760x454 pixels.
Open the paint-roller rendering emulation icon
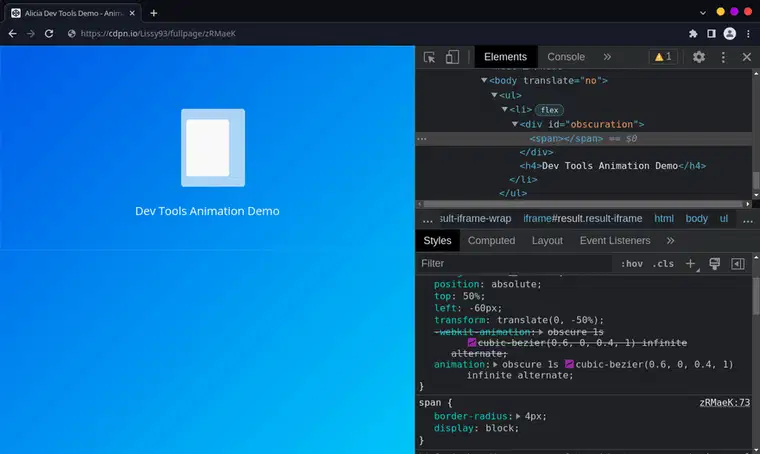pos(714,264)
